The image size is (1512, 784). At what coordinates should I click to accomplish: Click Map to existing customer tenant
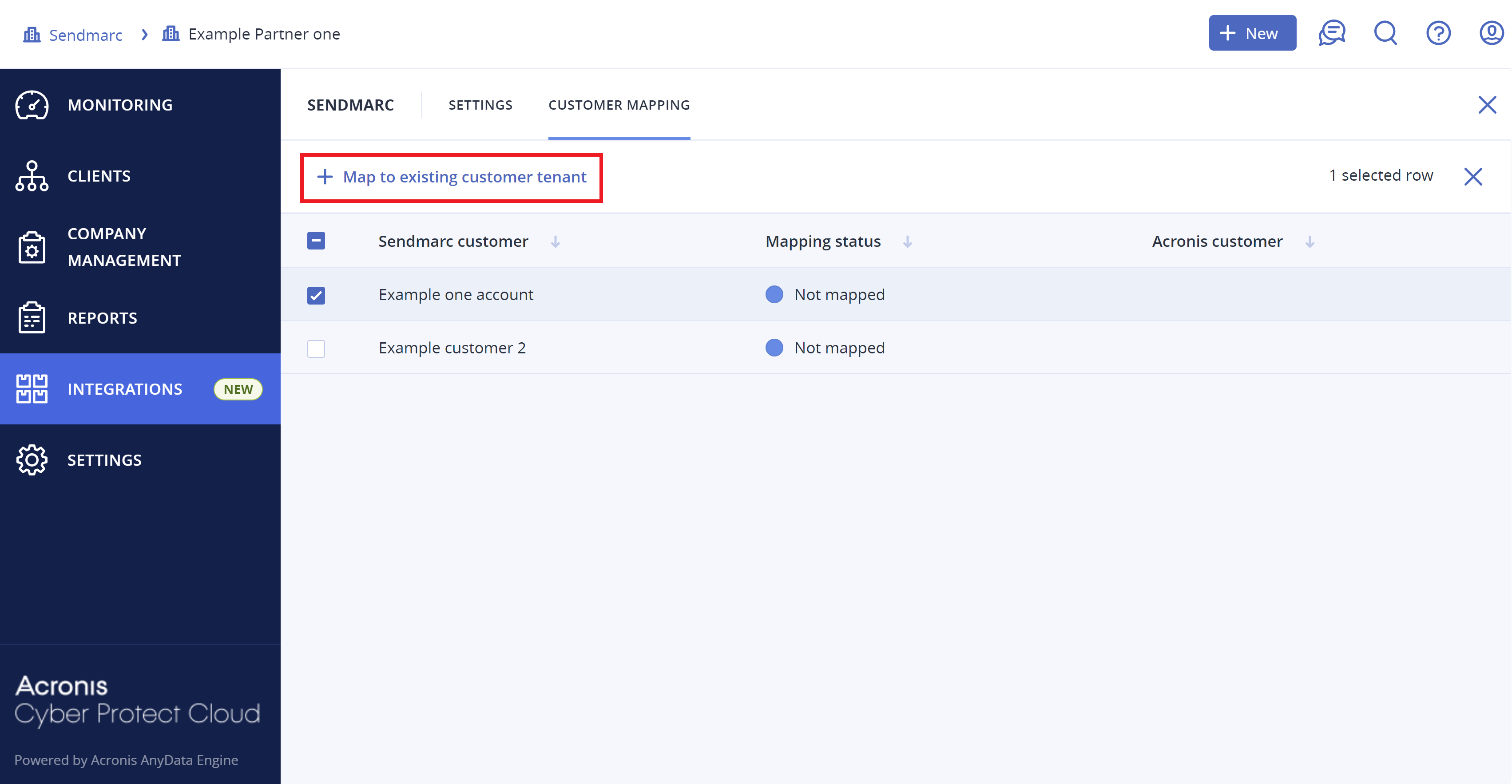451,177
